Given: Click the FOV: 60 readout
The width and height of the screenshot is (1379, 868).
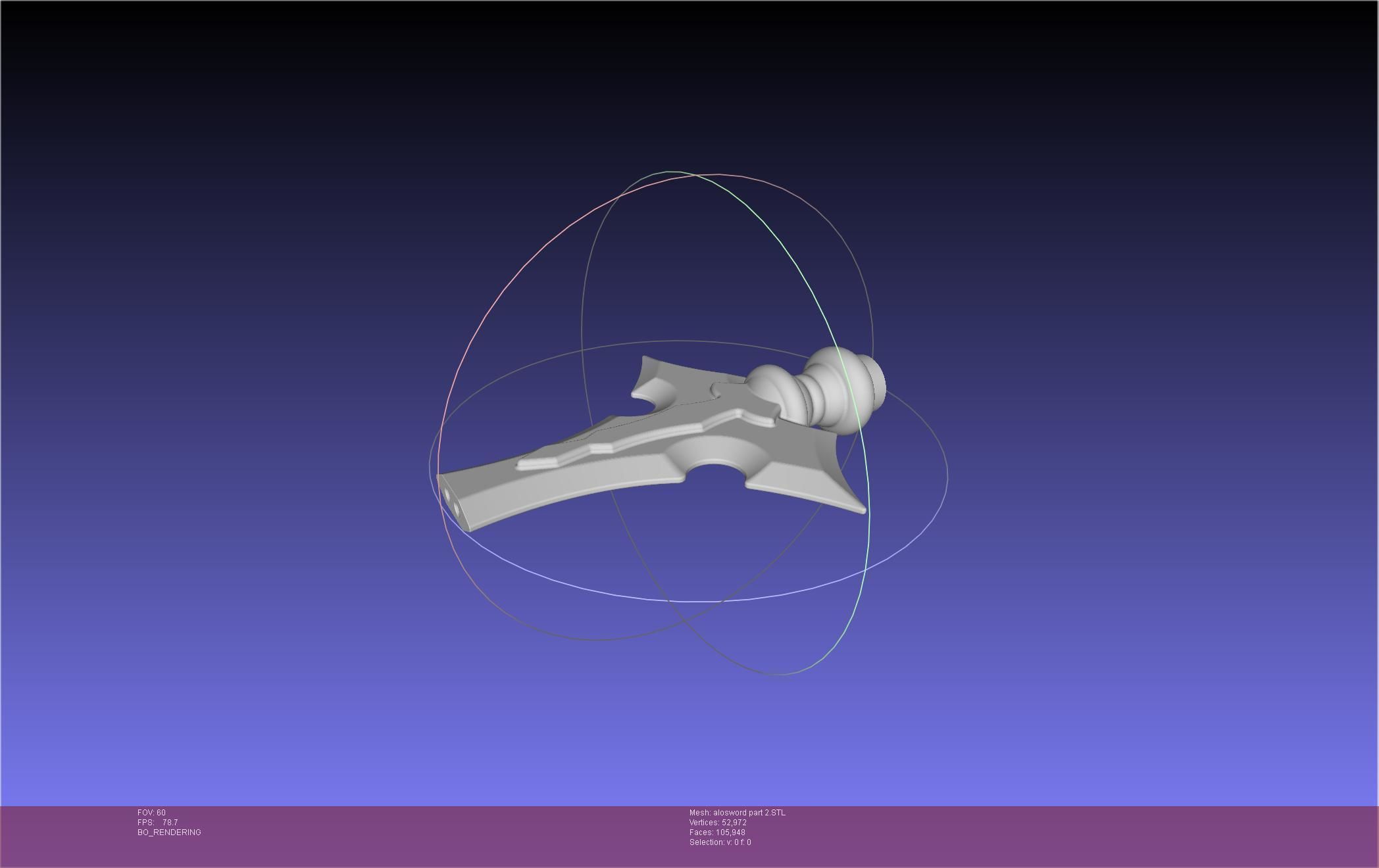Looking at the screenshot, I should click(151, 813).
